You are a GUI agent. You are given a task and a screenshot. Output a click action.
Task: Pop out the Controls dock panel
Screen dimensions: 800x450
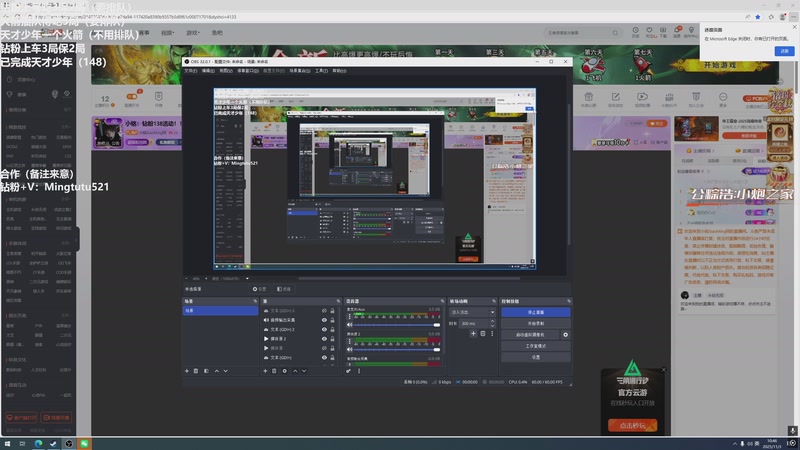pos(569,301)
